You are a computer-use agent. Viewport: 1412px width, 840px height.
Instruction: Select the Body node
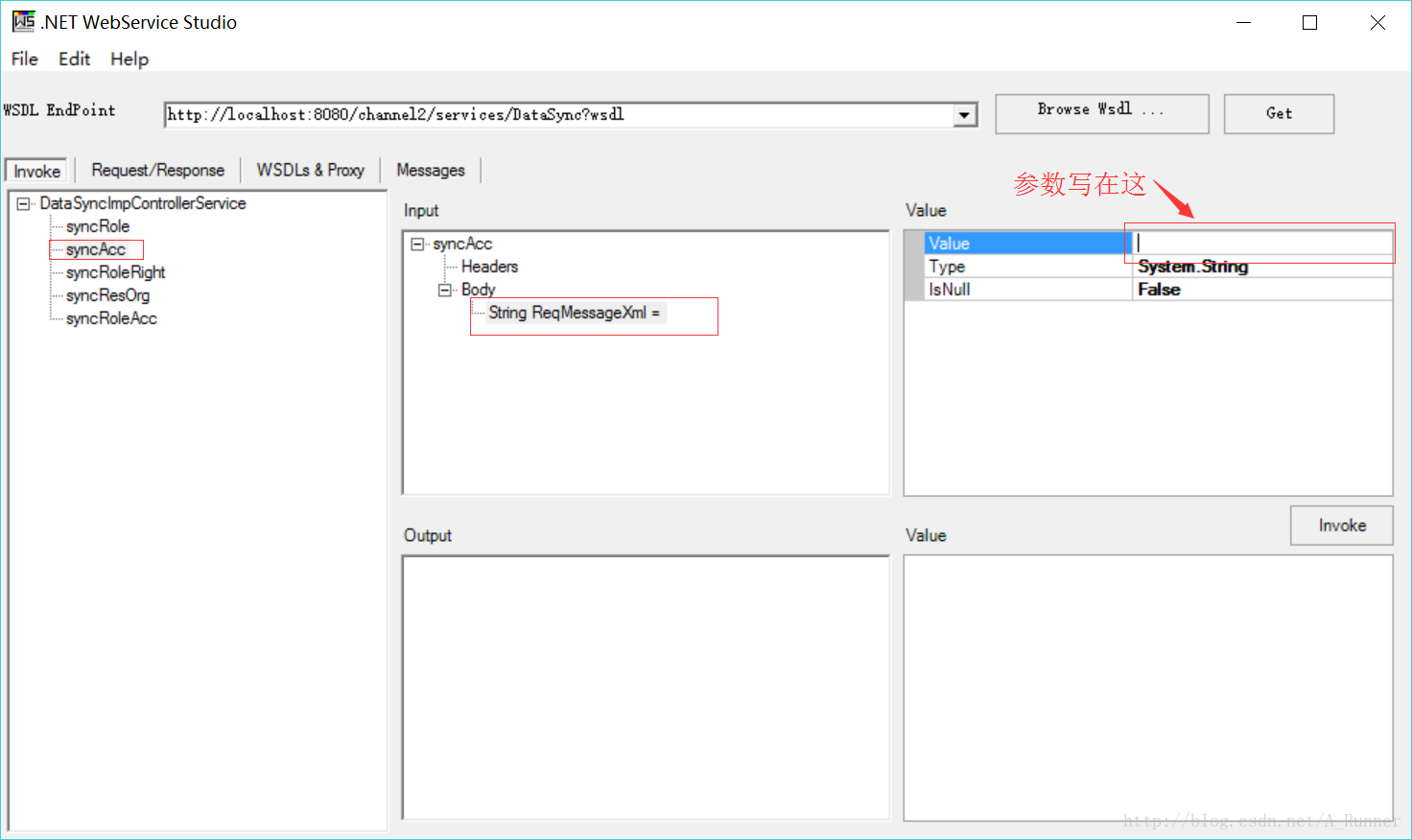(x=478, y=290)
